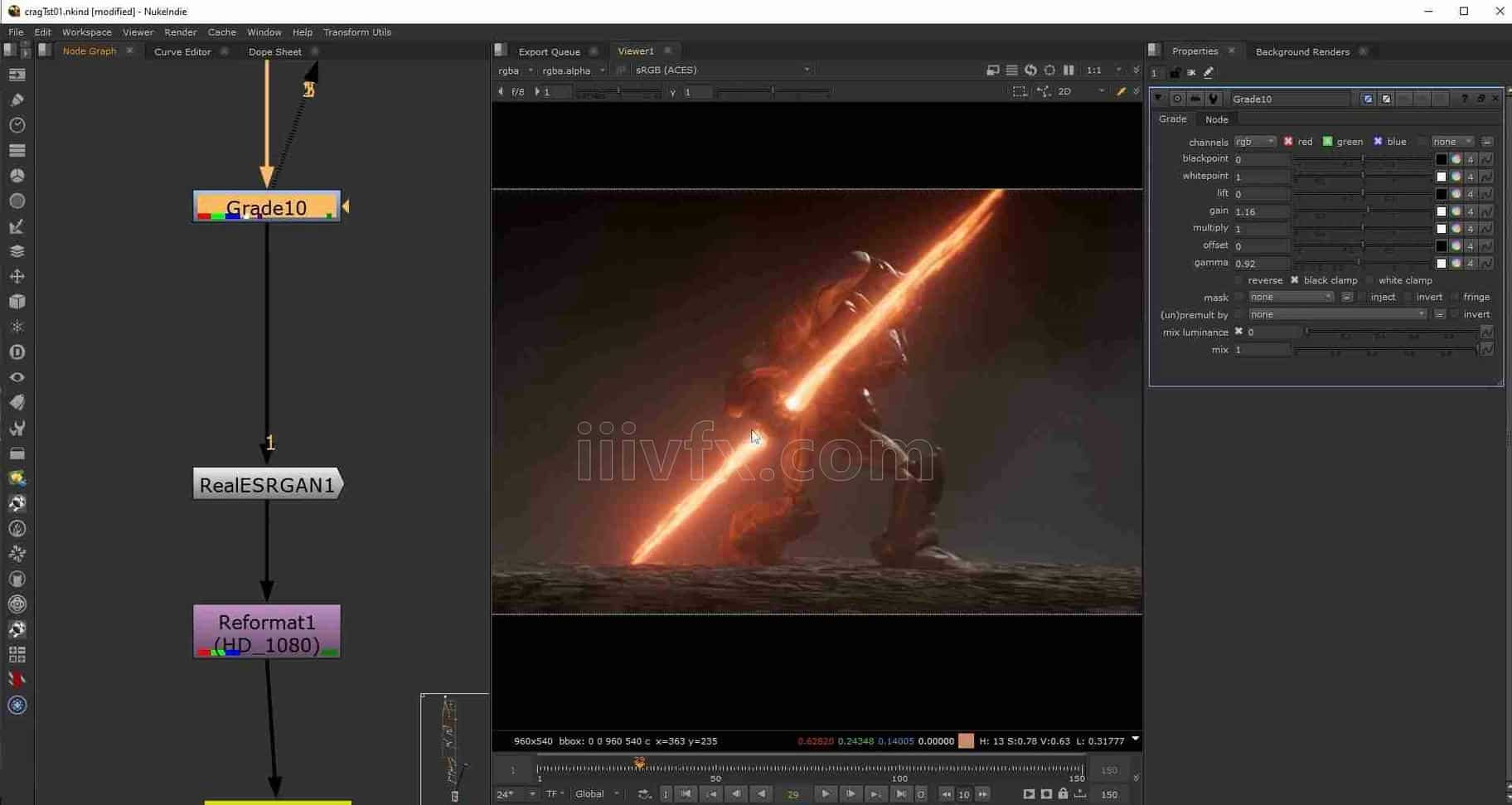Image resolution: width=1512 pixels, height=805 pixels.
Task: Open the Channel nodes stacked-bars icon
Action: [x=17, y=150]
